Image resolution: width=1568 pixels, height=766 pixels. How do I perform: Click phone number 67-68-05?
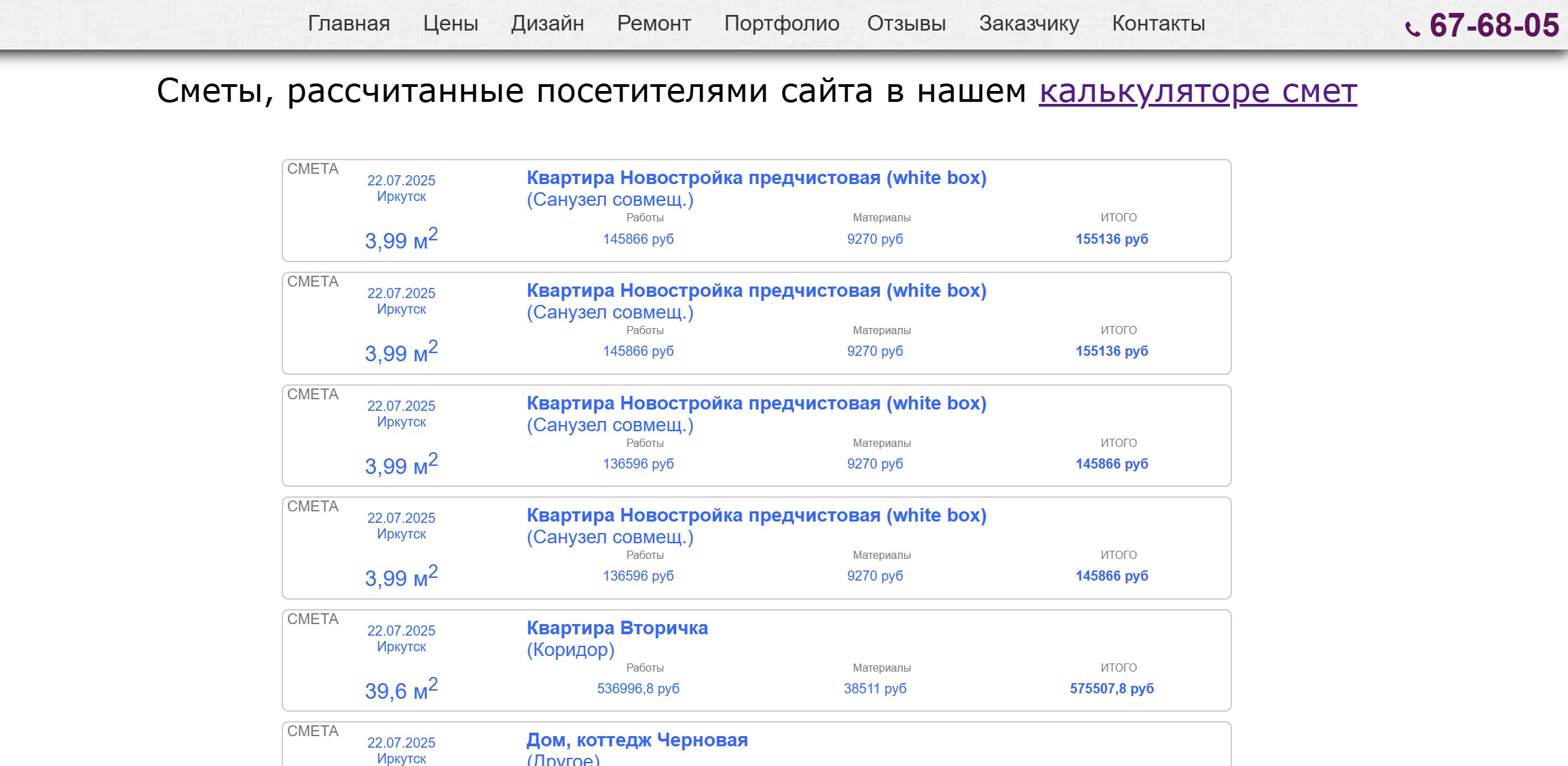coord(1494,26)
